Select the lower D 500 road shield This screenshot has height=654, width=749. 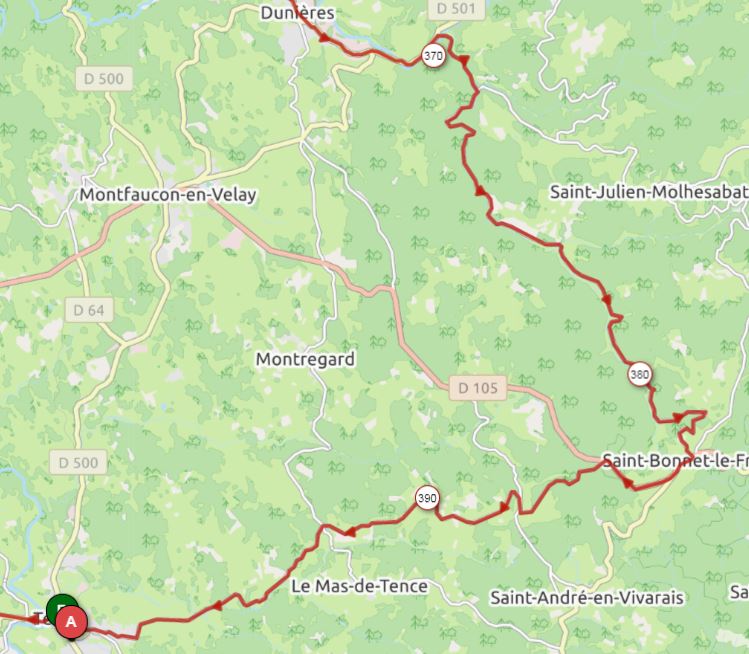[x=78, y=462]
